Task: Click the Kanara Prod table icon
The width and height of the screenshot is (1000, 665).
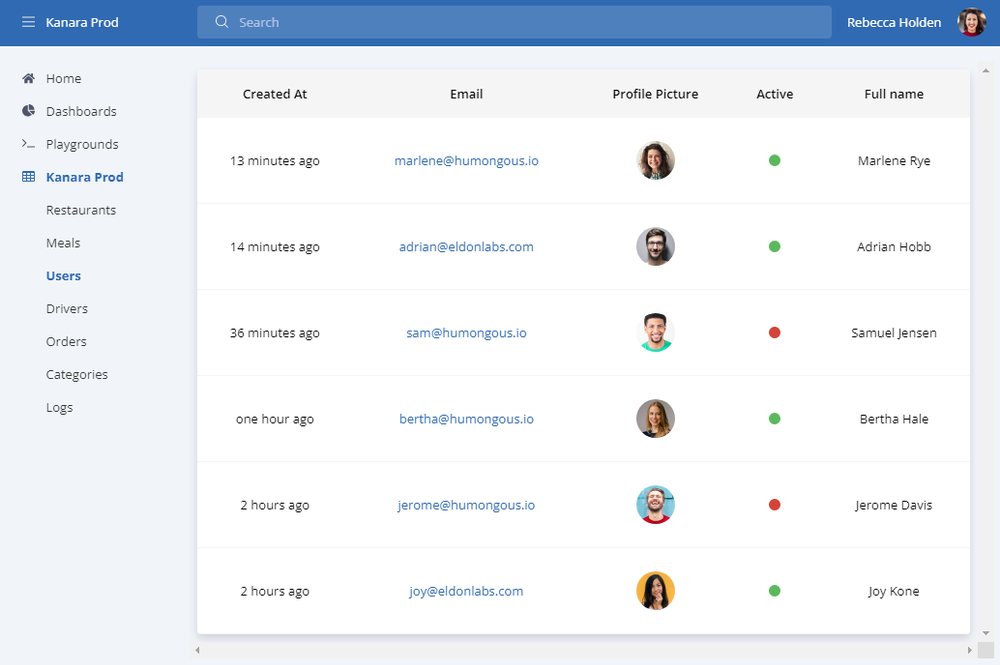Action: pyautogui.click(x=28, y=177)
